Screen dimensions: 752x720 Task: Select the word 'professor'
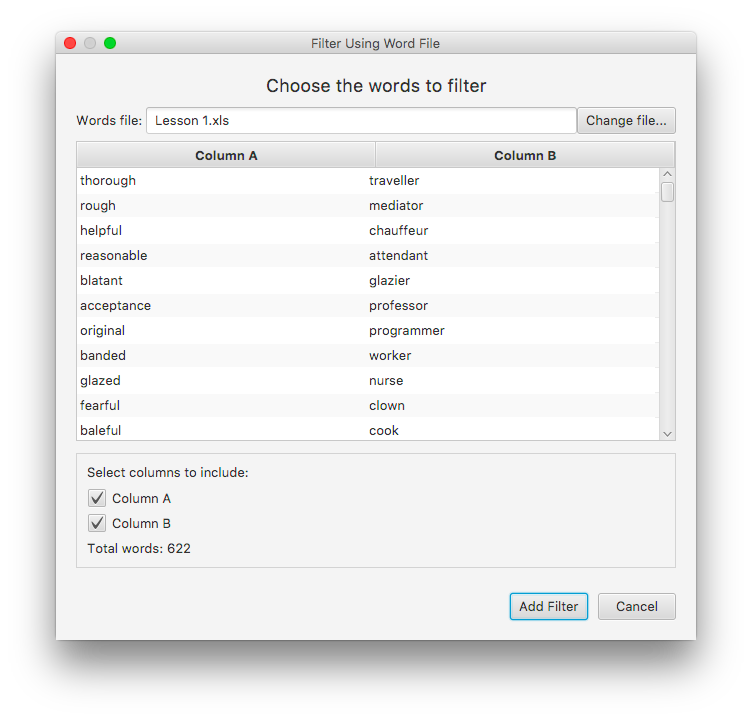point(399,306)
